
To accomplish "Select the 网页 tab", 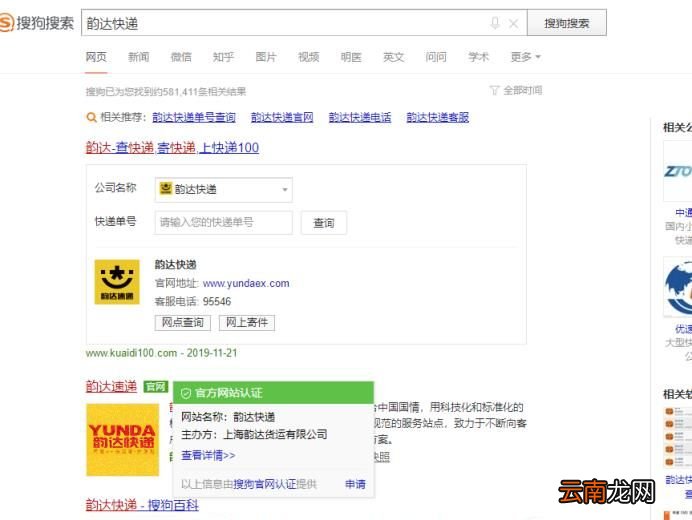I will pos(96,57).
